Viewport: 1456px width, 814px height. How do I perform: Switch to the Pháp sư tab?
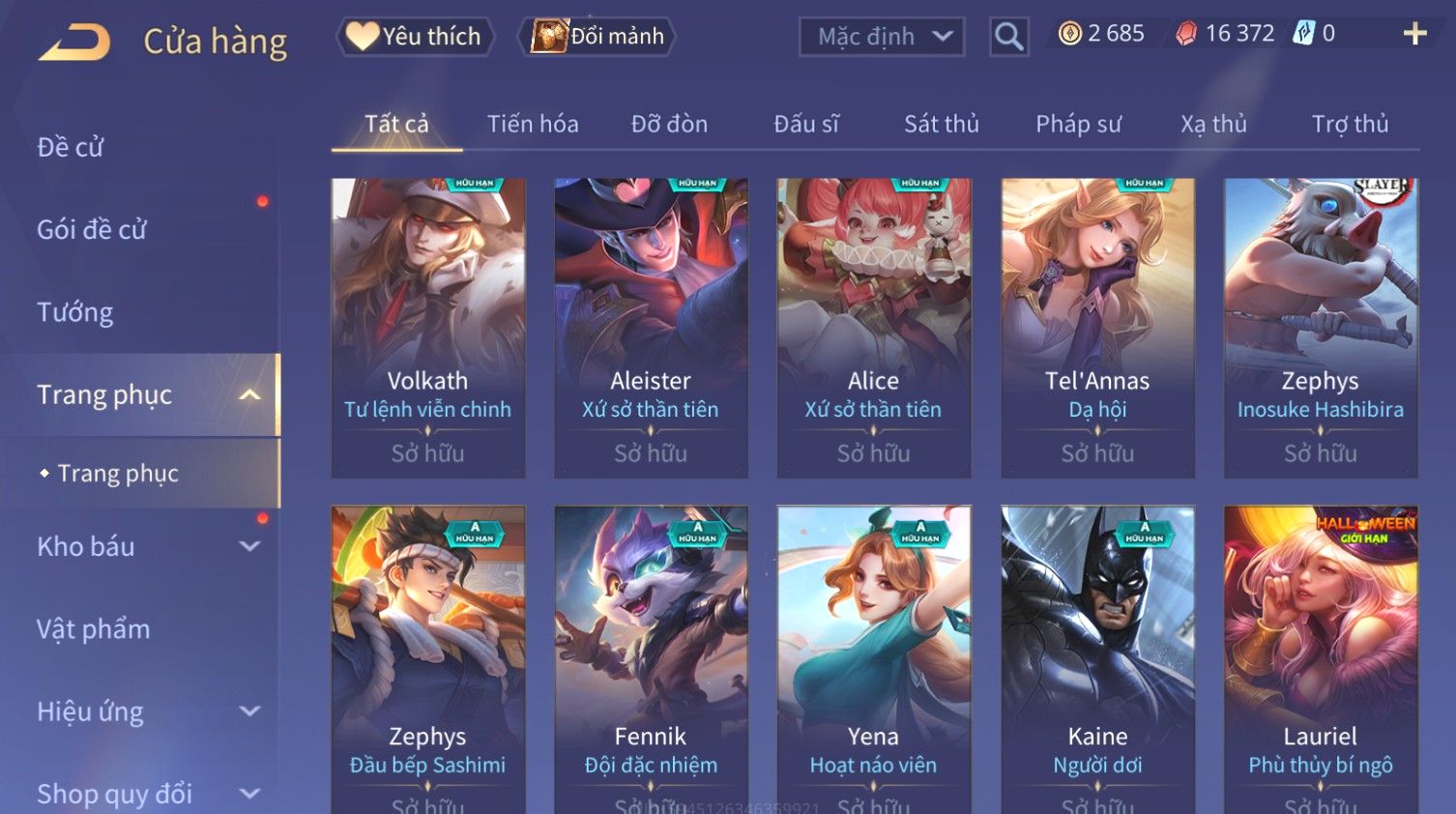pyautogui.click(x=1078, y=124)
